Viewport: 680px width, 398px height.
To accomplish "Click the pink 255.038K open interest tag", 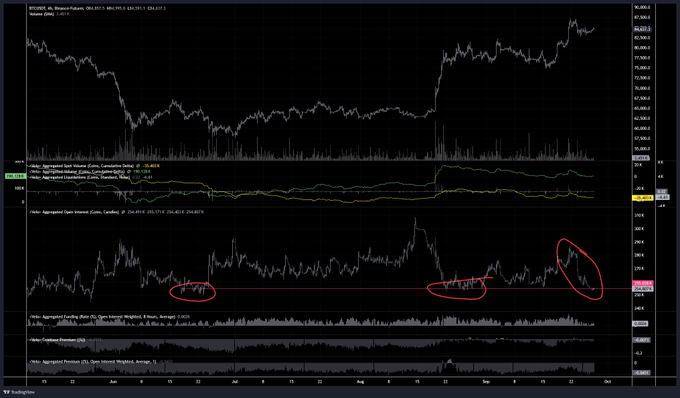I will [643, 283].
